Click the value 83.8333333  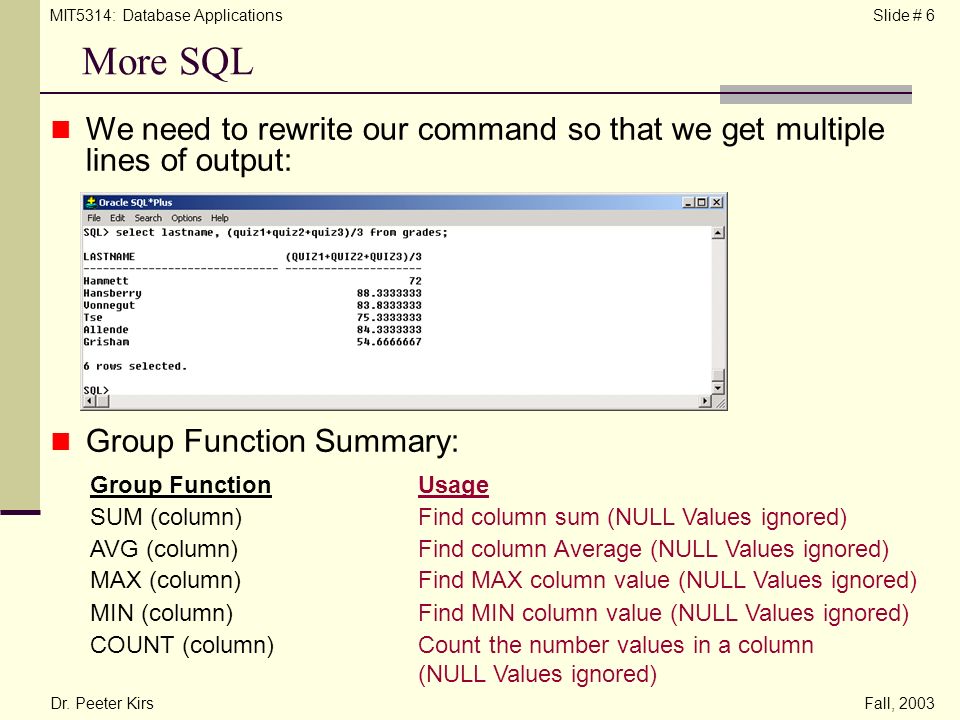[x=389, y=305]
